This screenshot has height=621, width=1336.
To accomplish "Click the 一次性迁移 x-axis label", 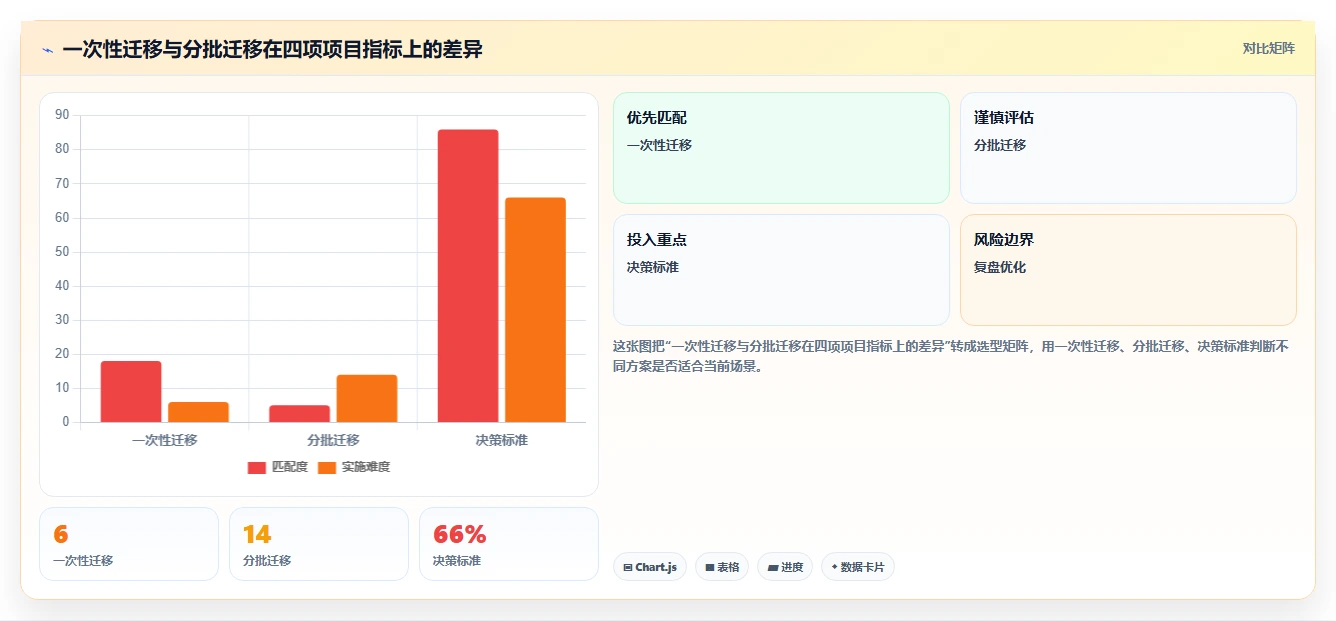I will pos(164,440).
